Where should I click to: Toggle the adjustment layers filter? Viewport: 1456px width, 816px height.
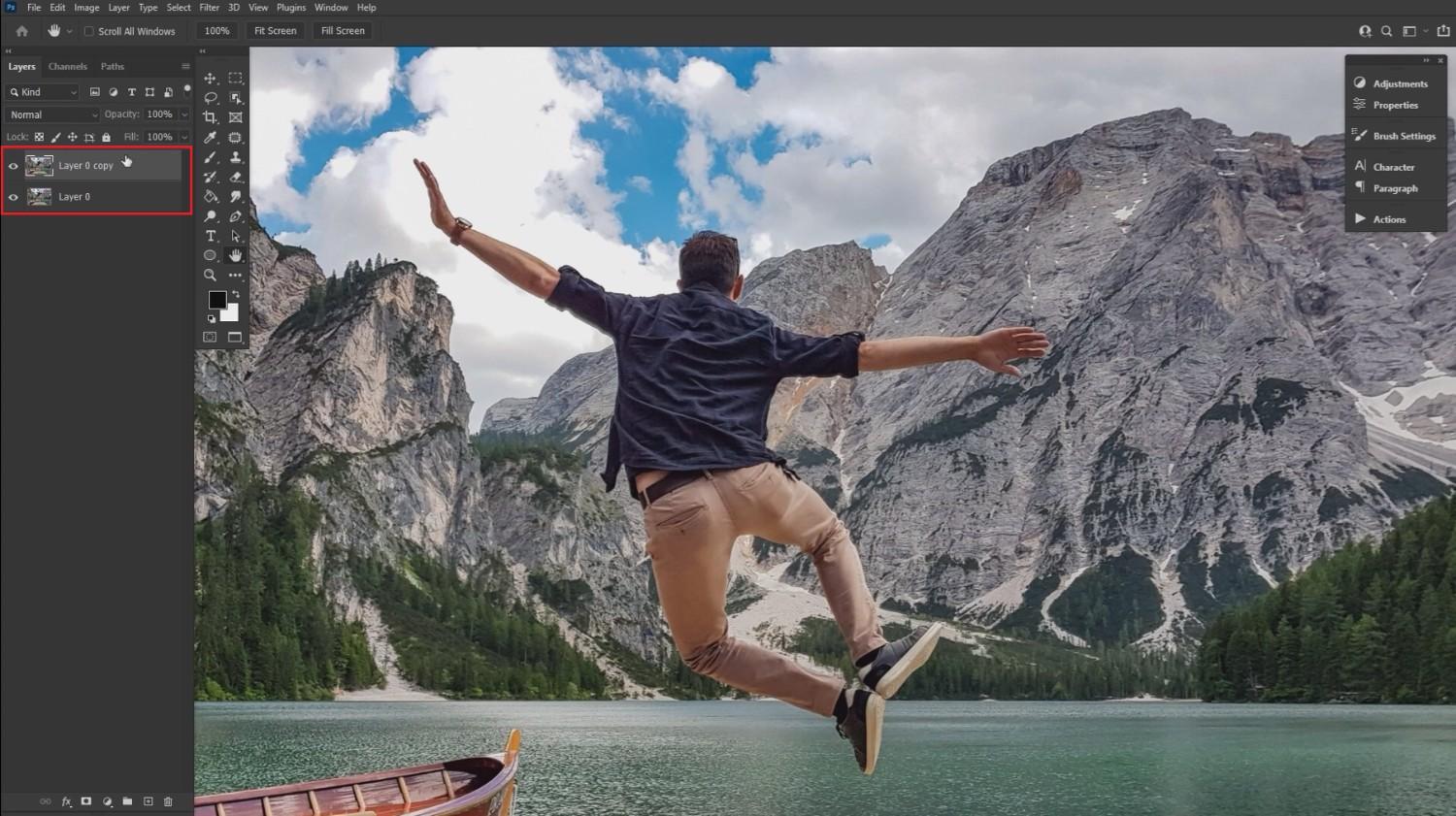113,92
